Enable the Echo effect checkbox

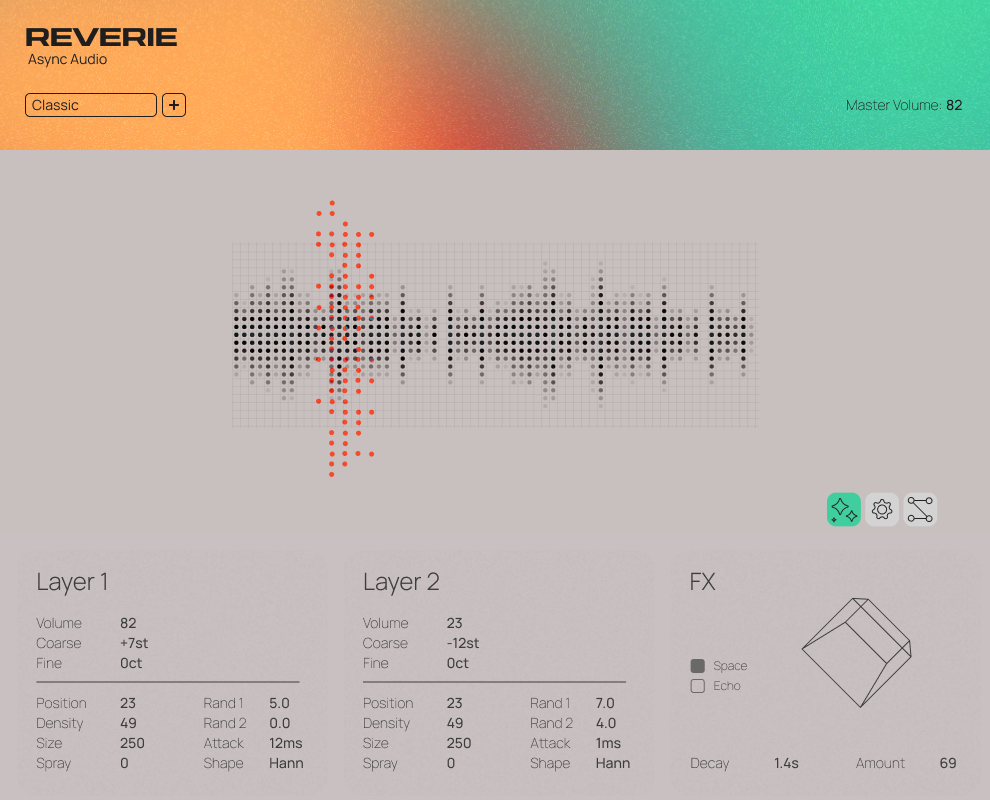click(x=698, y=686)
